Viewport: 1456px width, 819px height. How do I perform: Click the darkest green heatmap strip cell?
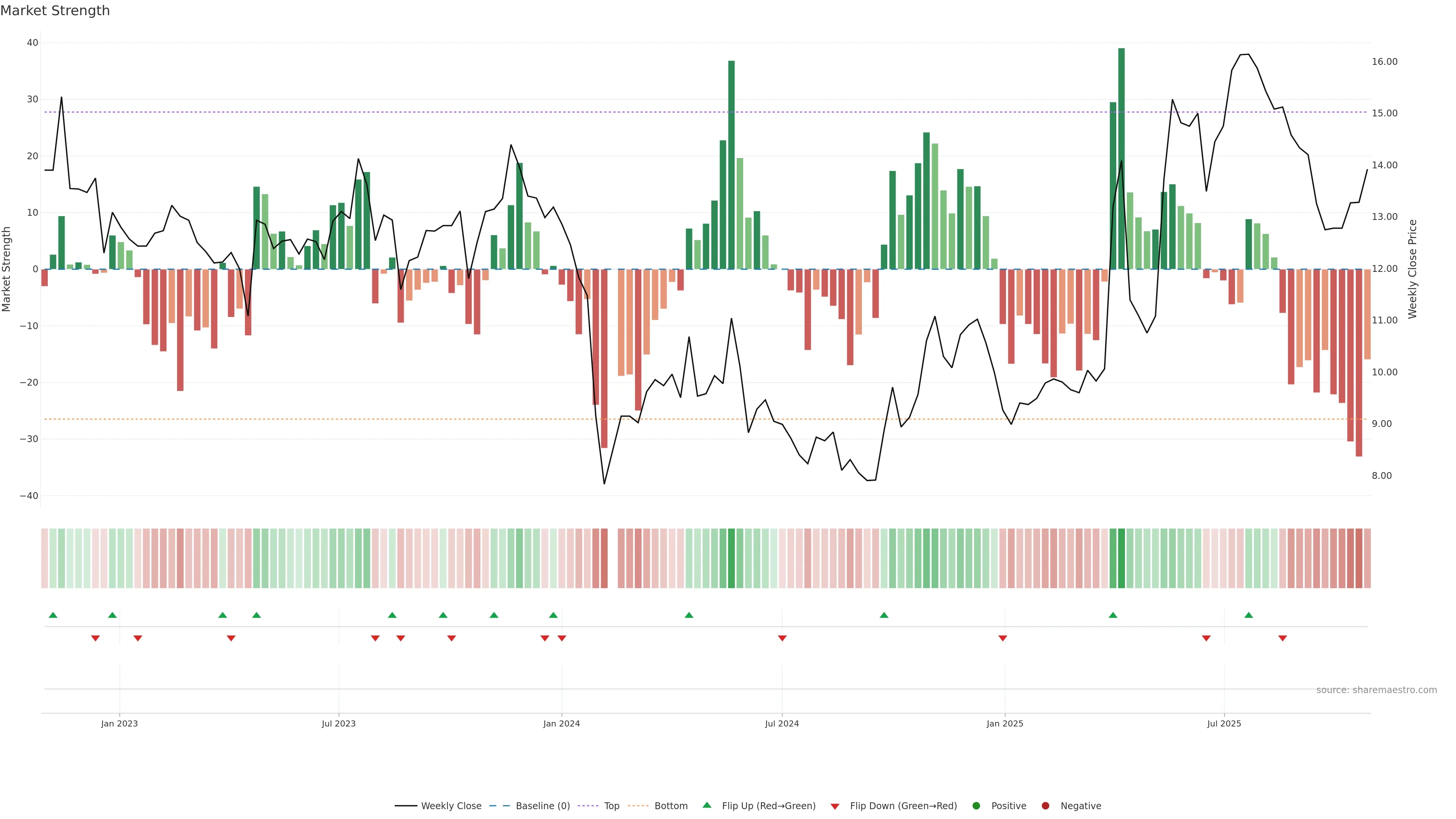pyautogui.click(x=1122, y=559)
